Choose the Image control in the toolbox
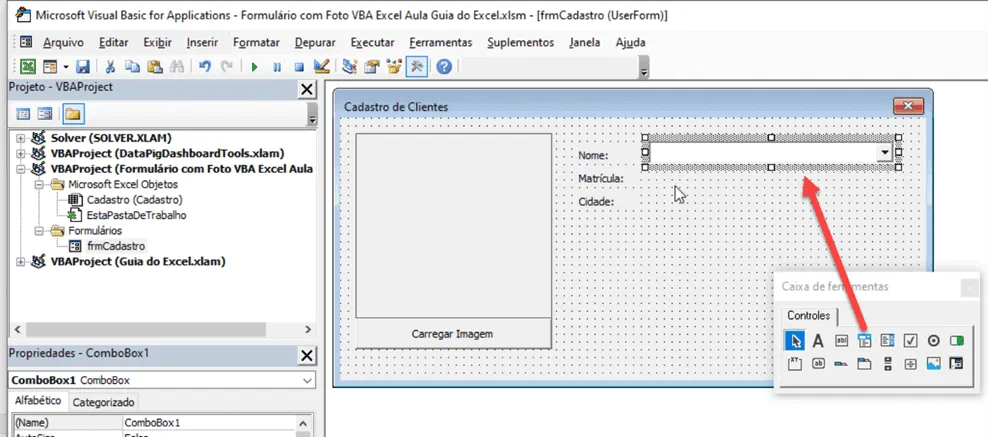This screenshot has height=437, width=989. click(x=933, y=363)
